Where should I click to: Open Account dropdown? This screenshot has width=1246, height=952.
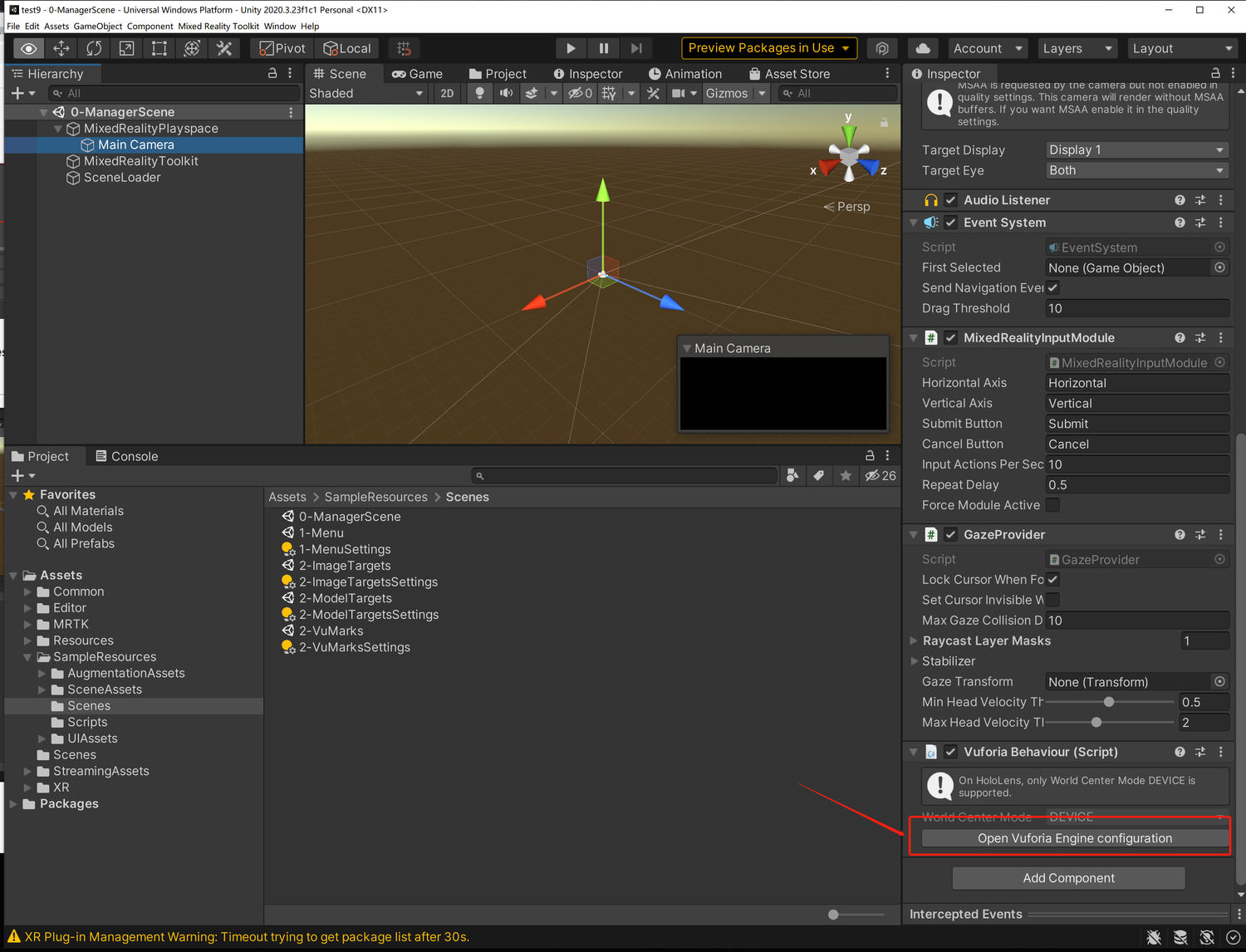tap(987, 48)
